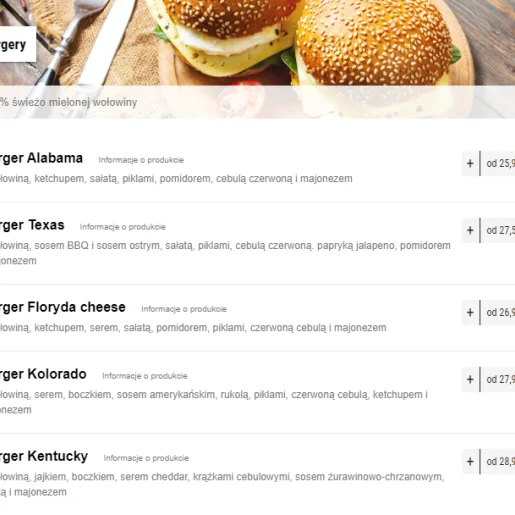This screenshot has width=515, height=515.
Task: Add Burger Alabama with the plus icon
Action: 470,163
